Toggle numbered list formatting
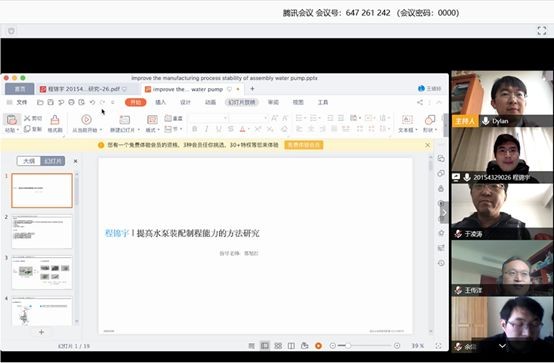Viewport: 554px width, 363px height. point(314,118)
